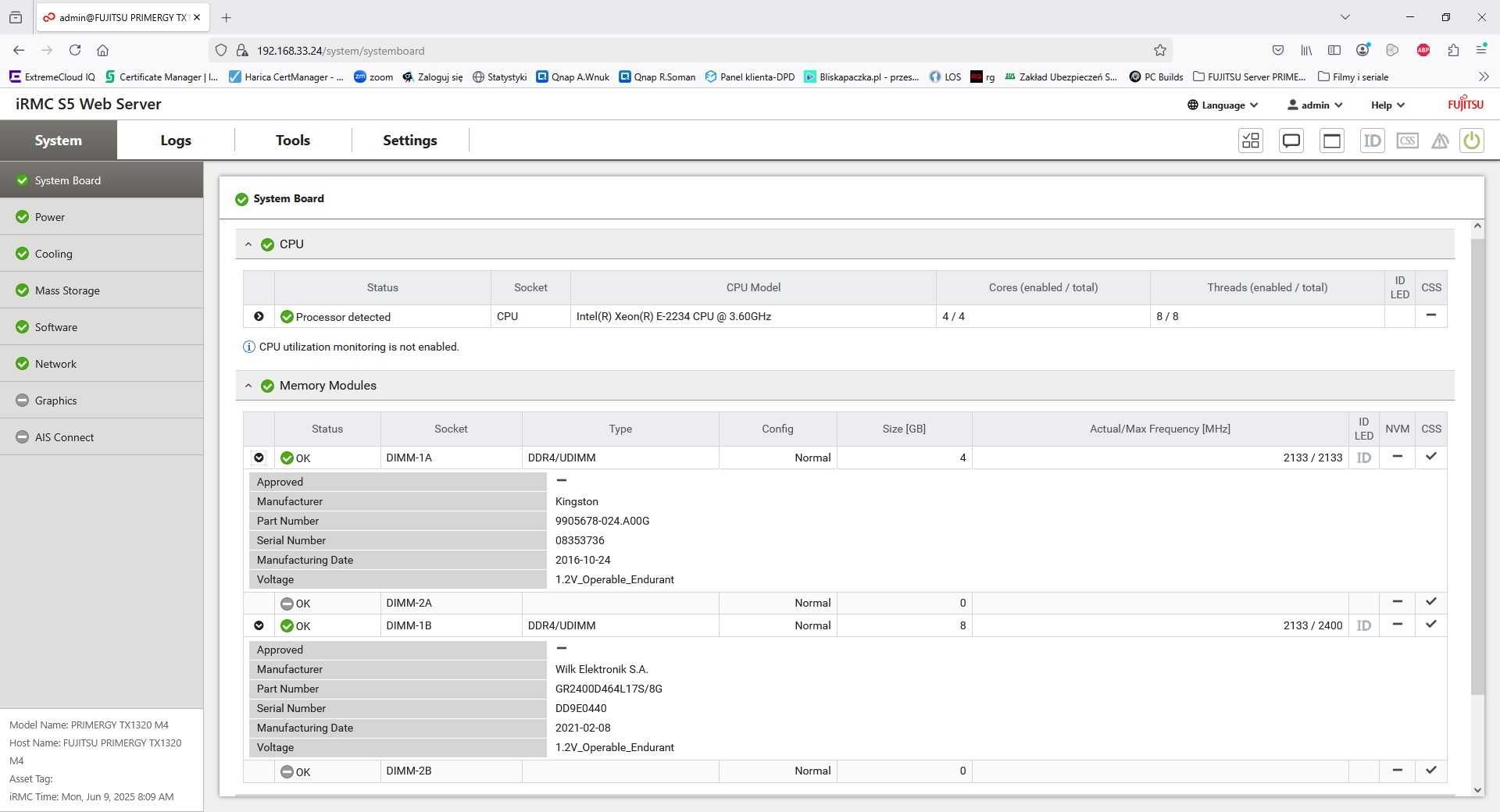The width and height of the screenshot is (1500, 812).
Task: Open the system overview icon in the iRMC toolbar
Action: (x=1251, y=141)
